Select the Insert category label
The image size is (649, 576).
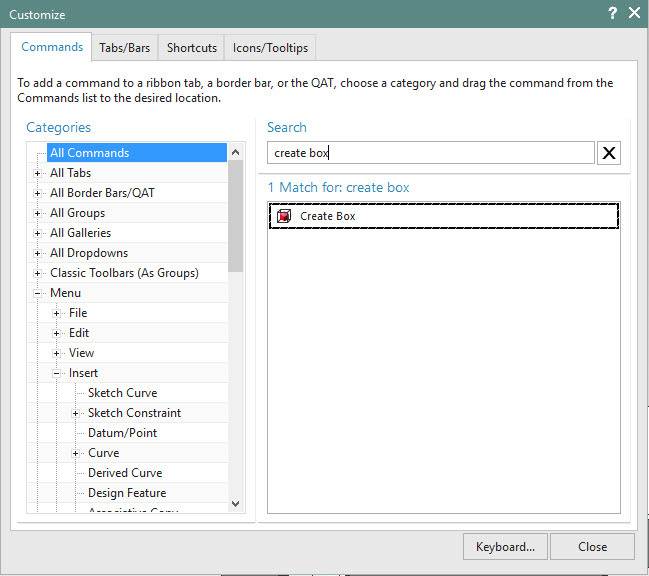pyautogui.click(x=83, y=373)
